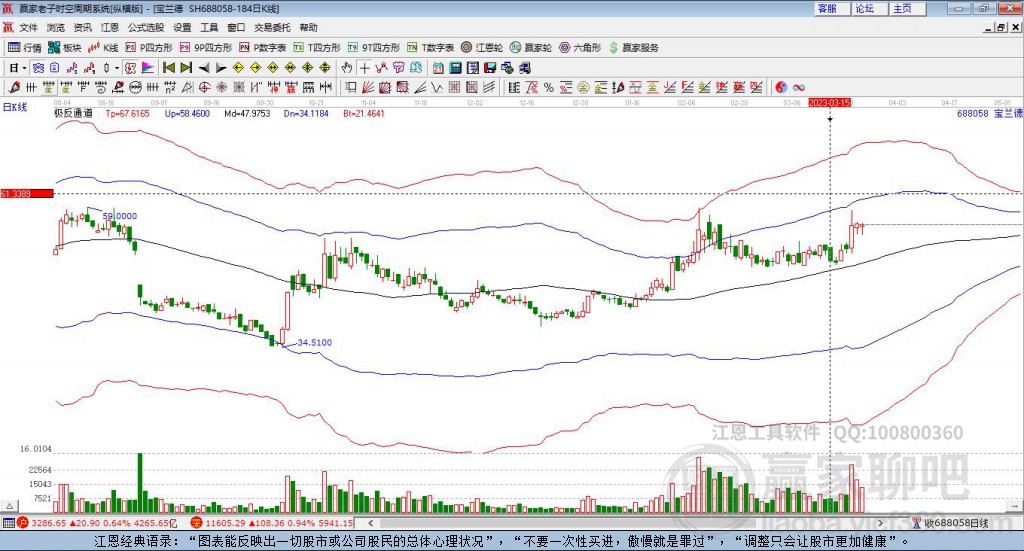The height and width of the screenshot is (551, 1024).
Task: Toggle the 极反 indicator button
Action: coord(131,68)
